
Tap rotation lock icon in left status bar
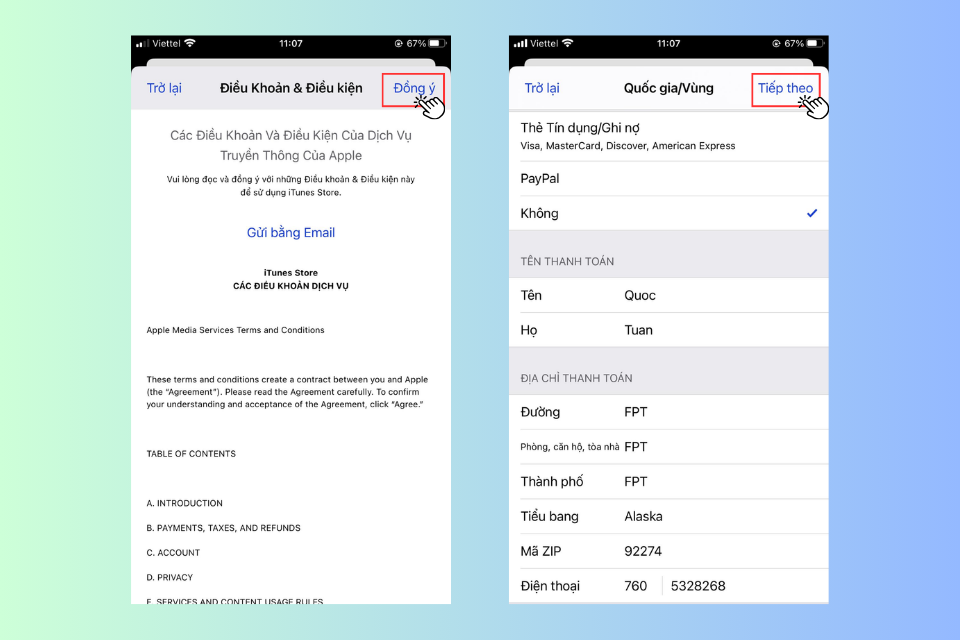[399, 43]
